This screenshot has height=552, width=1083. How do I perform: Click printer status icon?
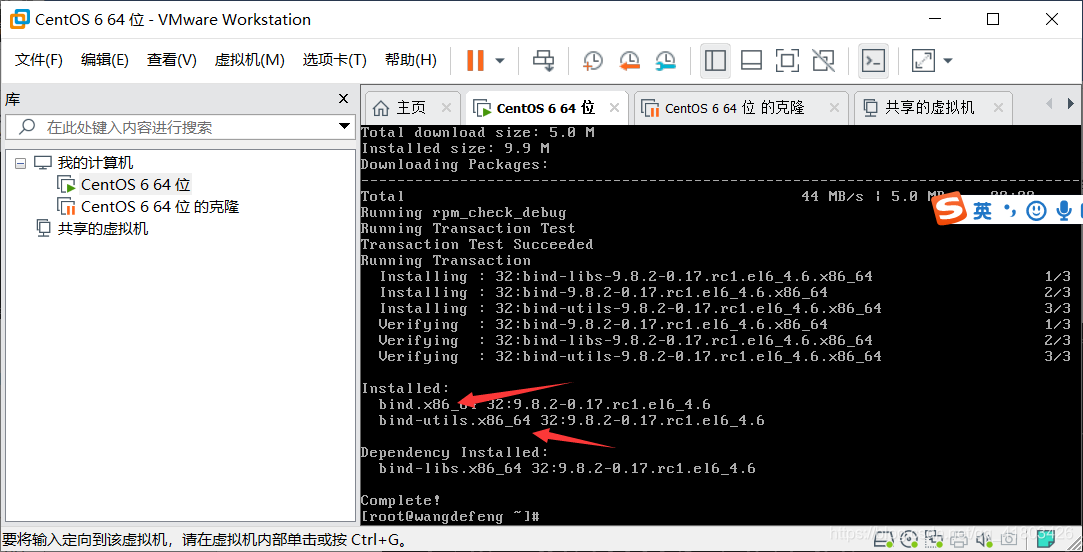click(x=959, y=540)
